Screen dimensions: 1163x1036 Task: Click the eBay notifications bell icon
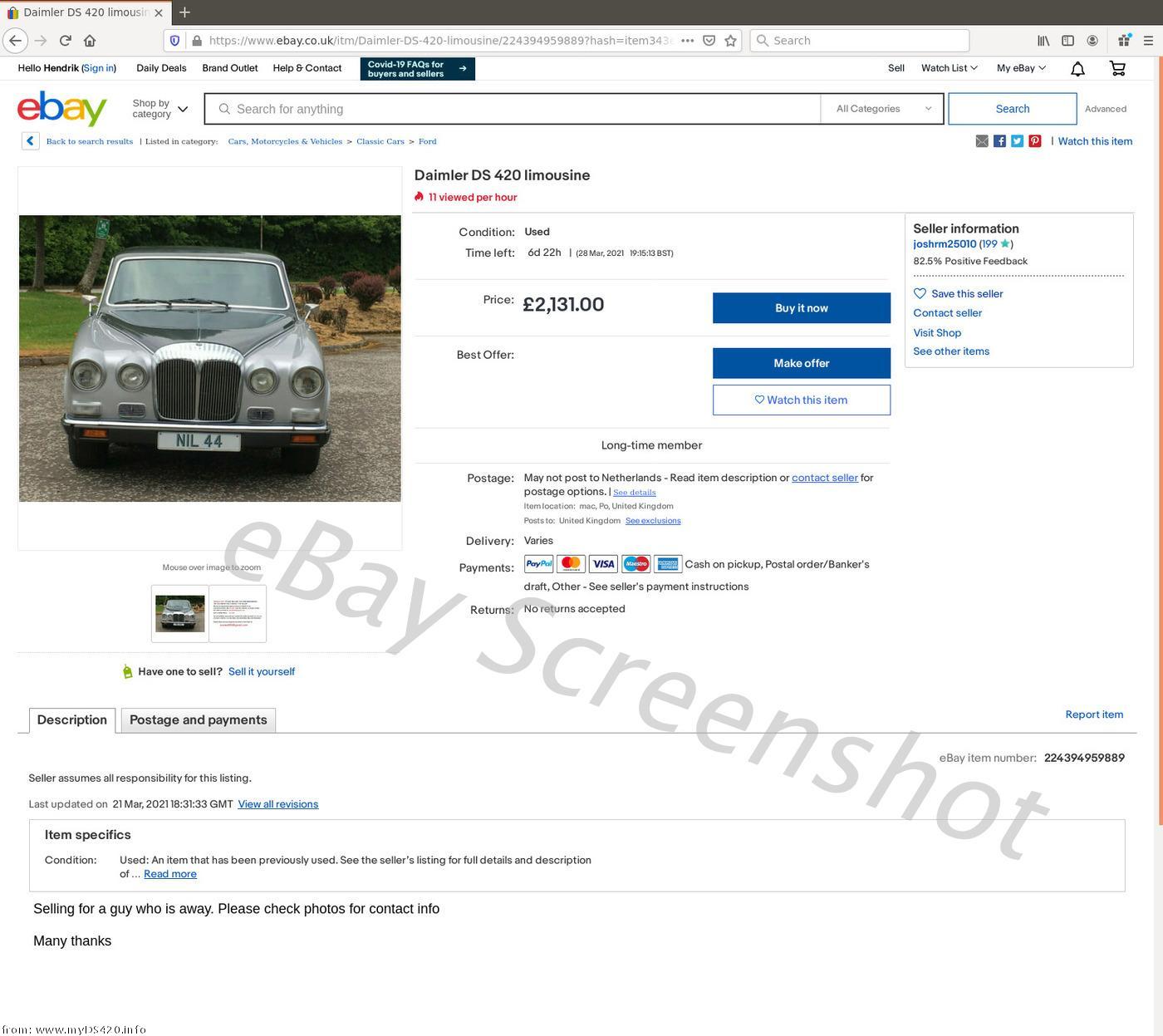coord(1077,69)
